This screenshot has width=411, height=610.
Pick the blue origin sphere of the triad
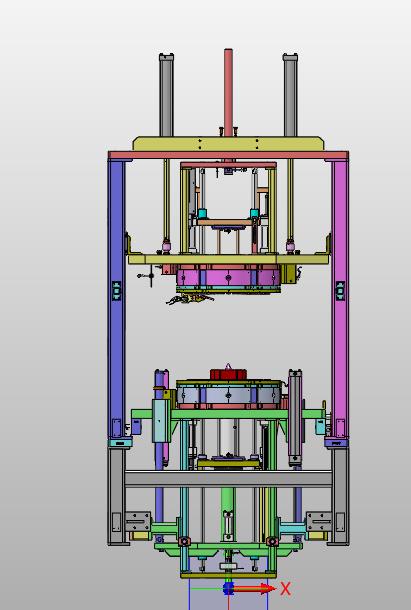coord(228,588)
